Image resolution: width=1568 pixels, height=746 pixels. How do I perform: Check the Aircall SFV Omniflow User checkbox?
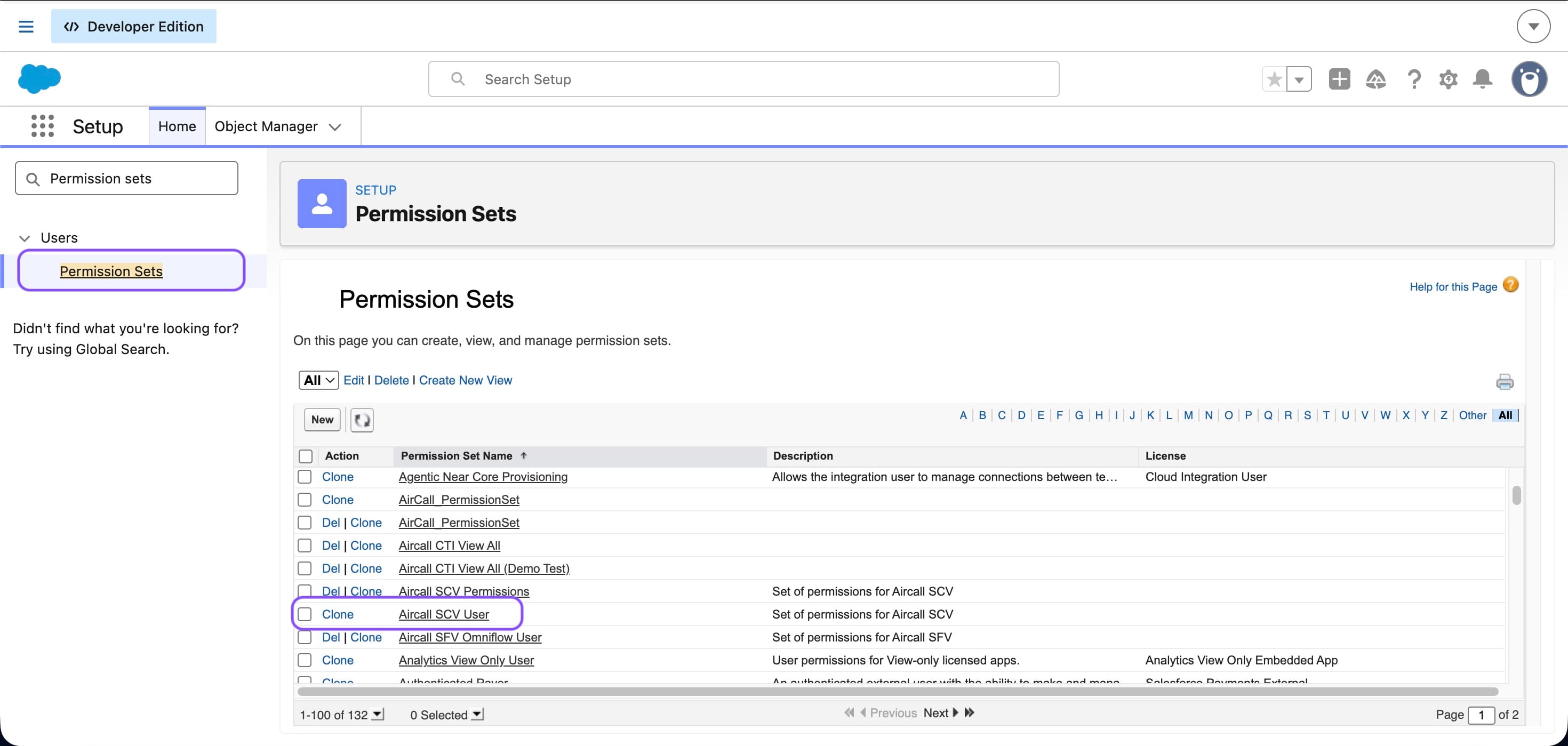305,638
